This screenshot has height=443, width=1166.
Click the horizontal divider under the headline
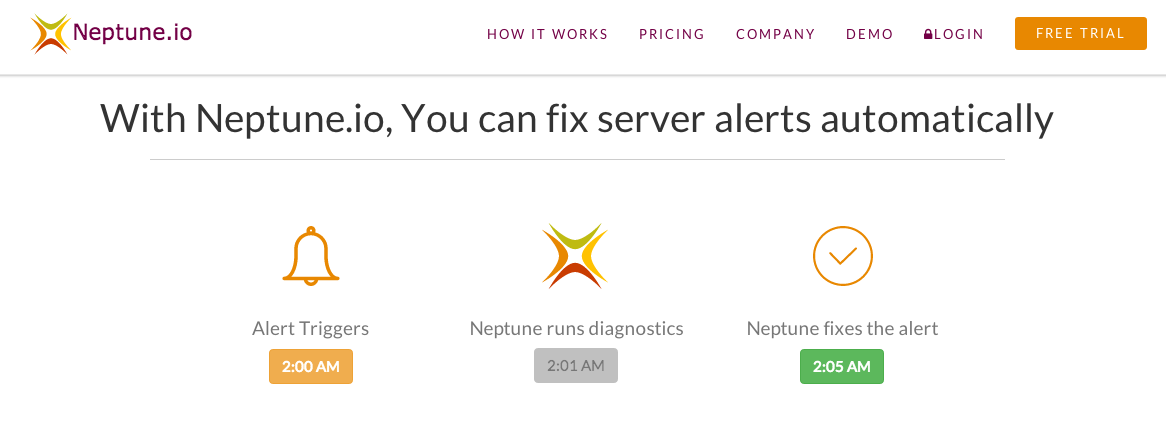pyautogui.click(x=577, y=159)
